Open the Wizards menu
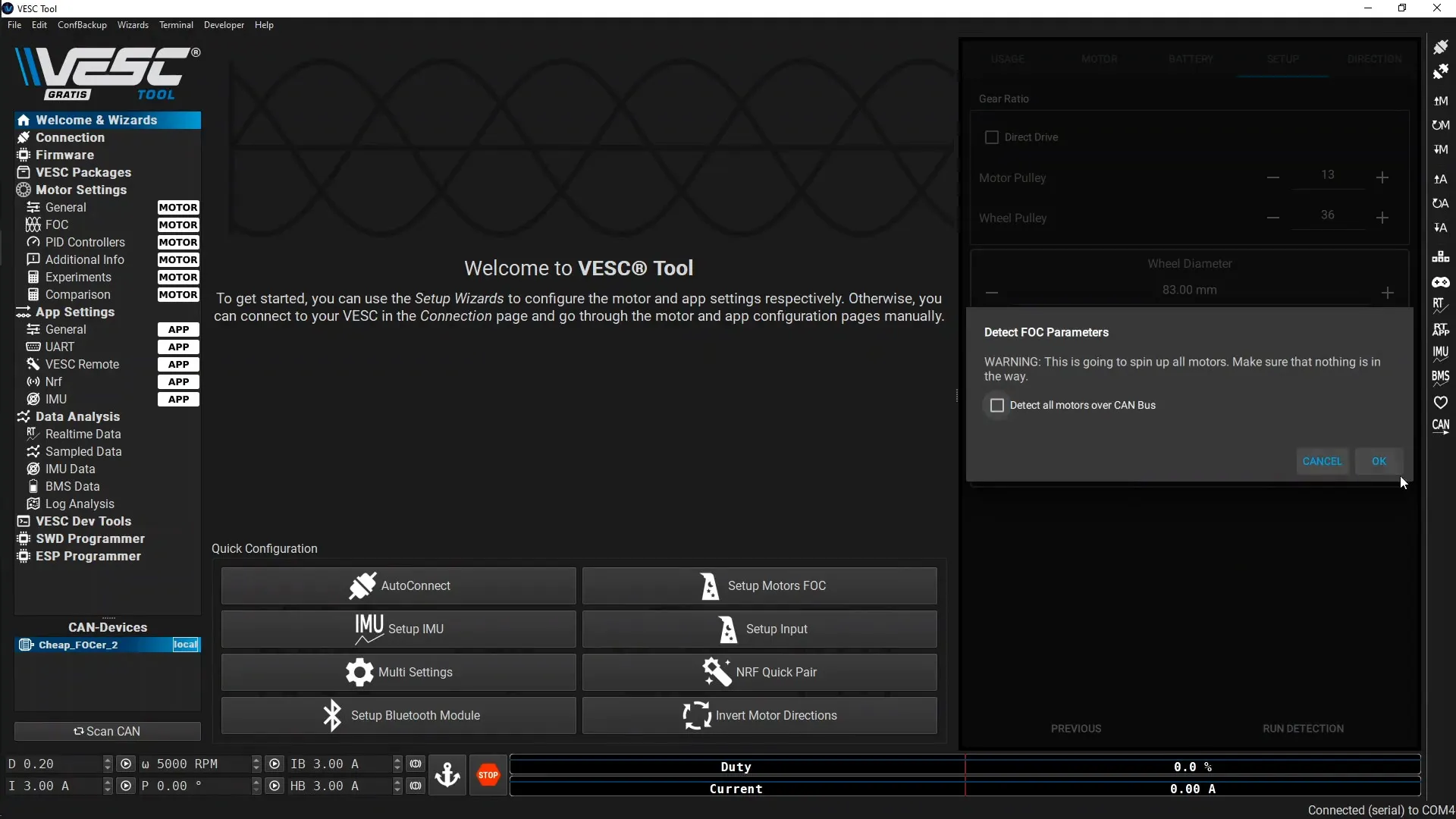The height and width of the screenshot is (819, 1456). [133, 25]
